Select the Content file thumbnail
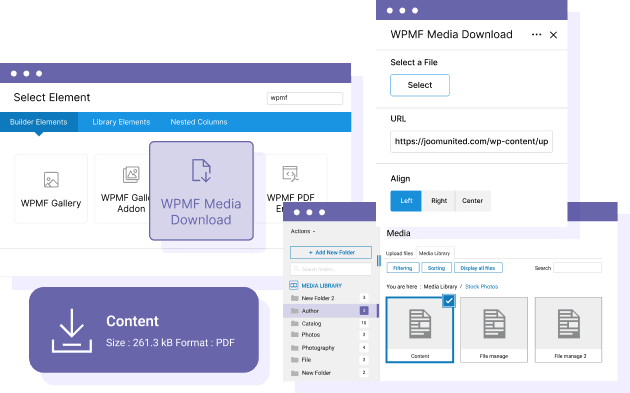Image resolution: width=630 pixels, height=393 pixels. coord(420,330)
